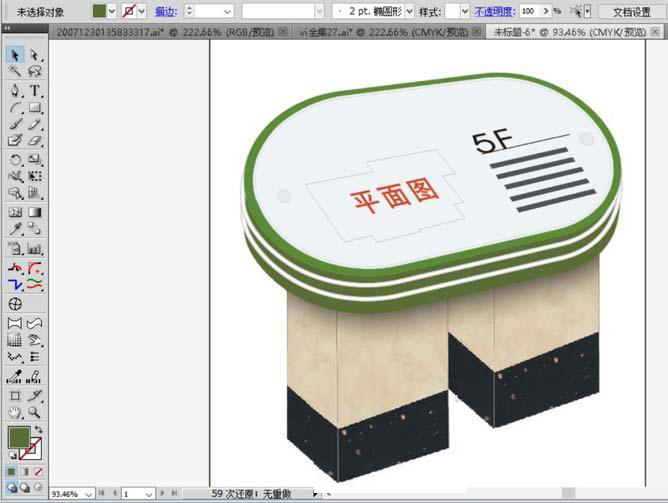
Task: Open the zoom level 93.46% dropdown
Action: tap(89, 494)
